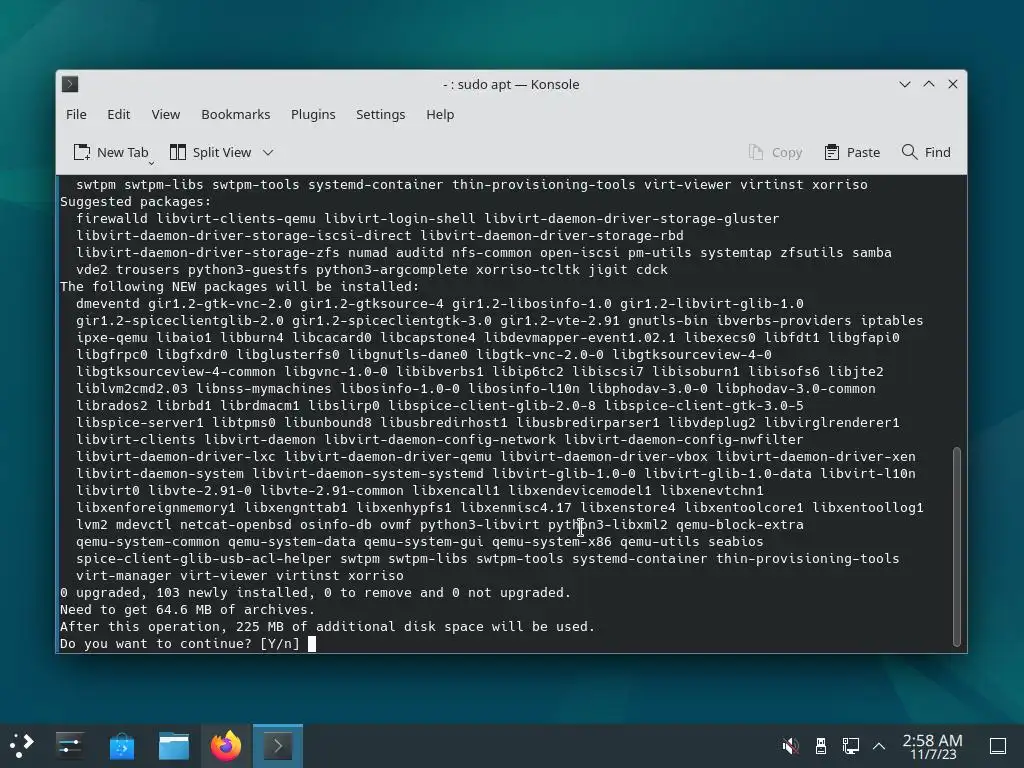The image size is (1024, 768).
Task: Launch Firefox from the taskbar
Action: 226,745
